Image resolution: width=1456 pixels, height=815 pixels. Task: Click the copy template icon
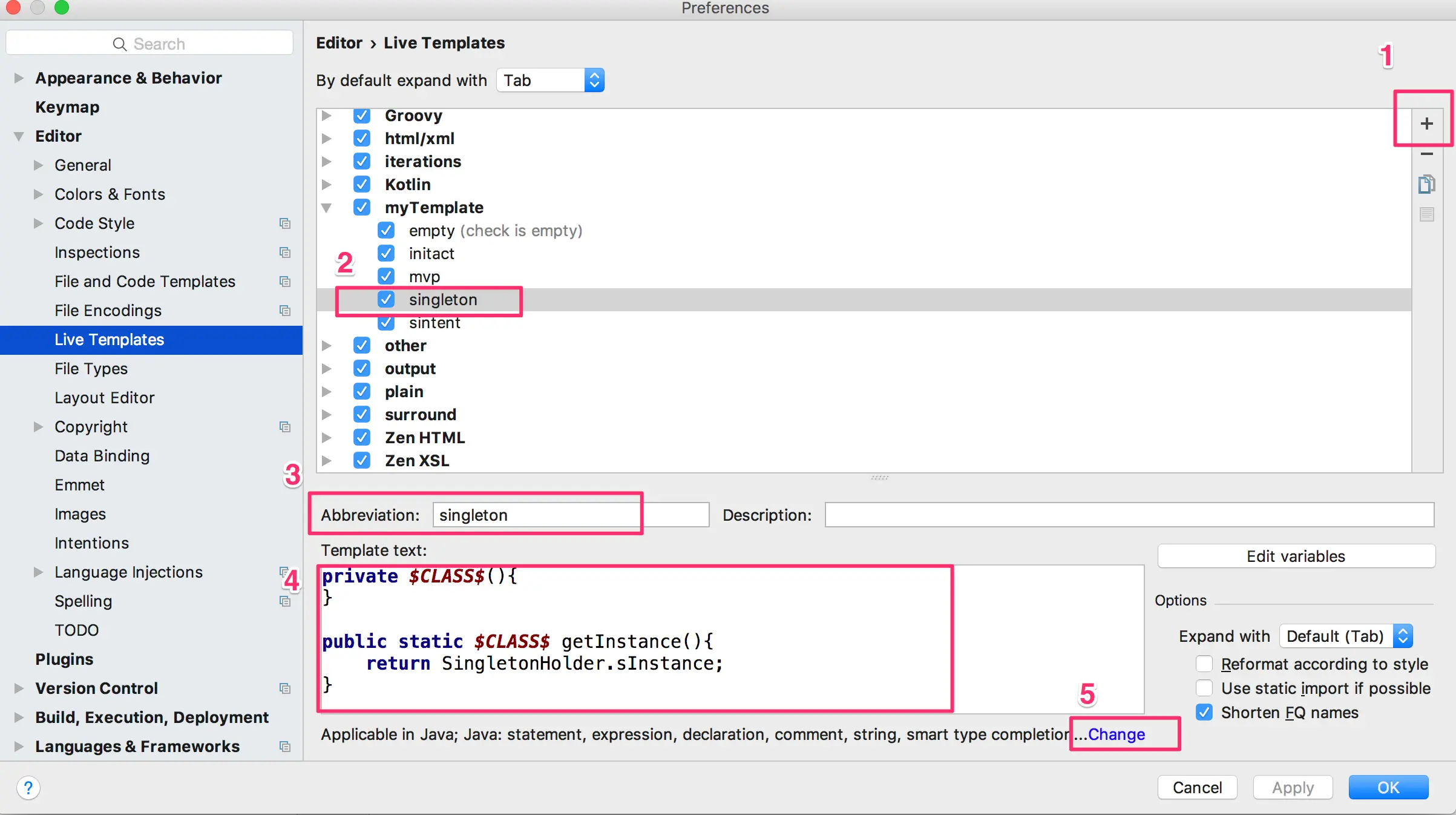pyautogui.click(x=1426, y=184)
